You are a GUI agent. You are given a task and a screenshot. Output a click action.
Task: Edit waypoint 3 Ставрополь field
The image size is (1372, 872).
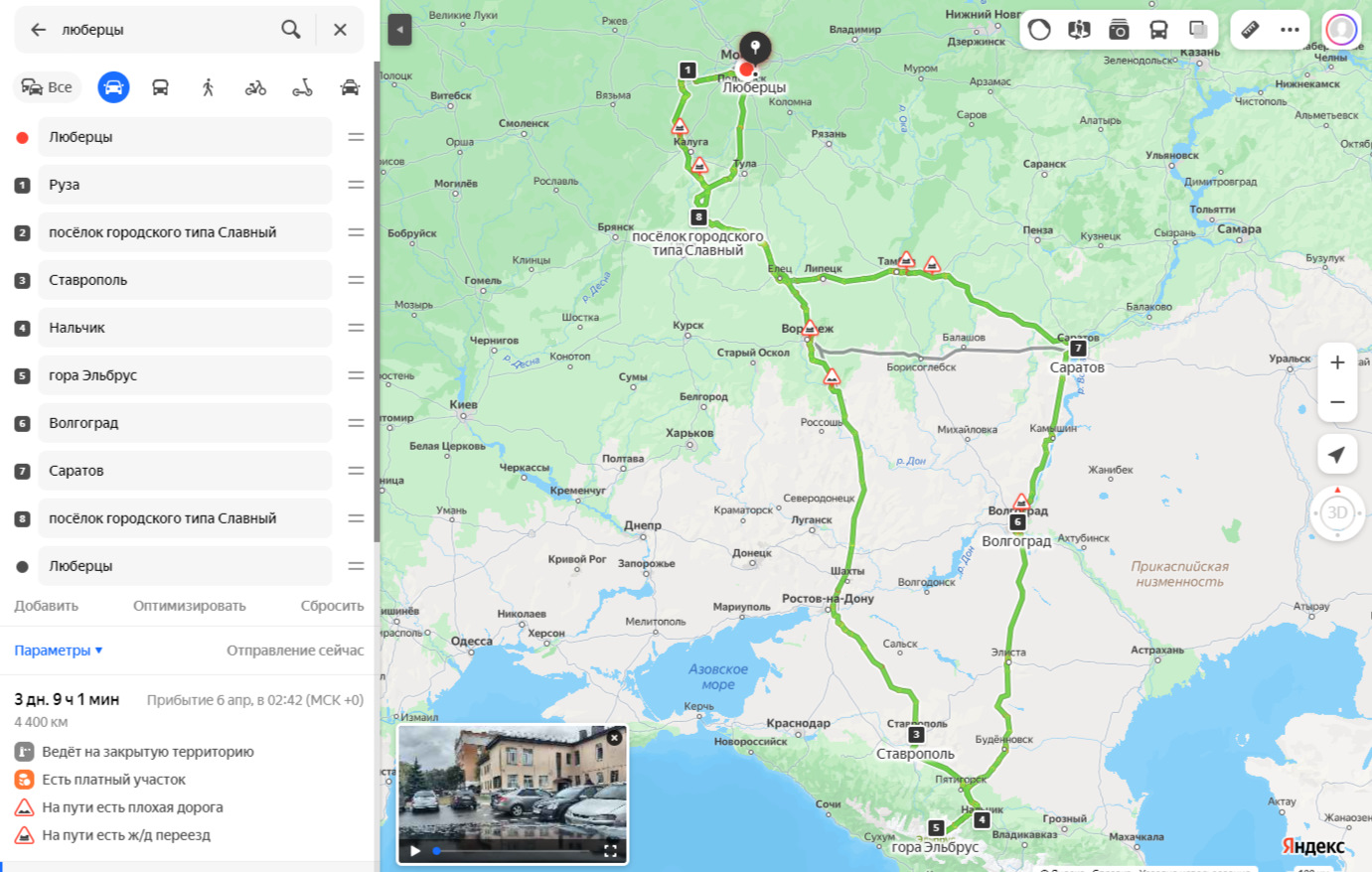(x=185, y=280)
